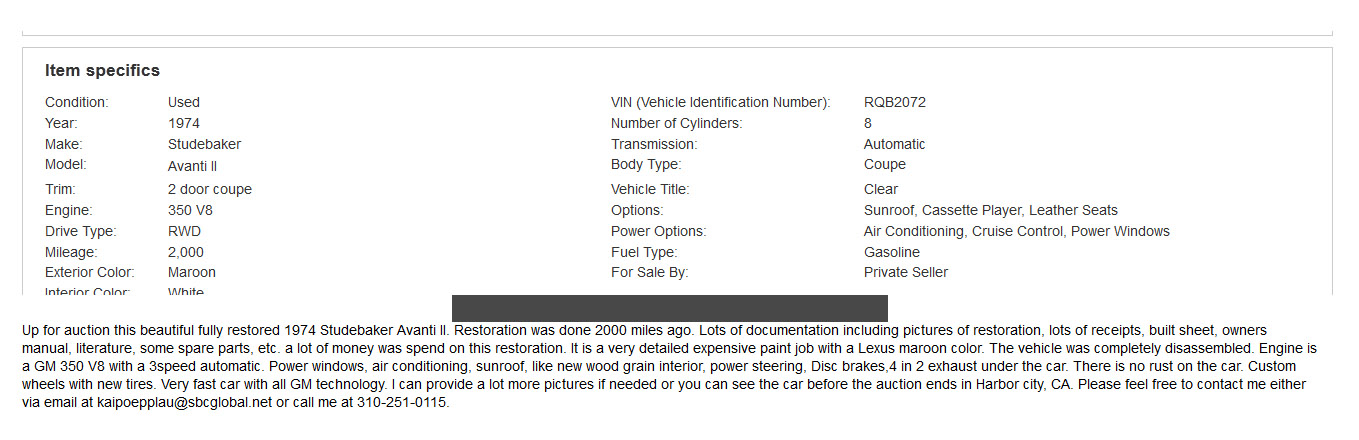Click the RWD drive type value
The height and width of the screenshot is (440, 1359).
pyautogui.click(x=184, y=231)
